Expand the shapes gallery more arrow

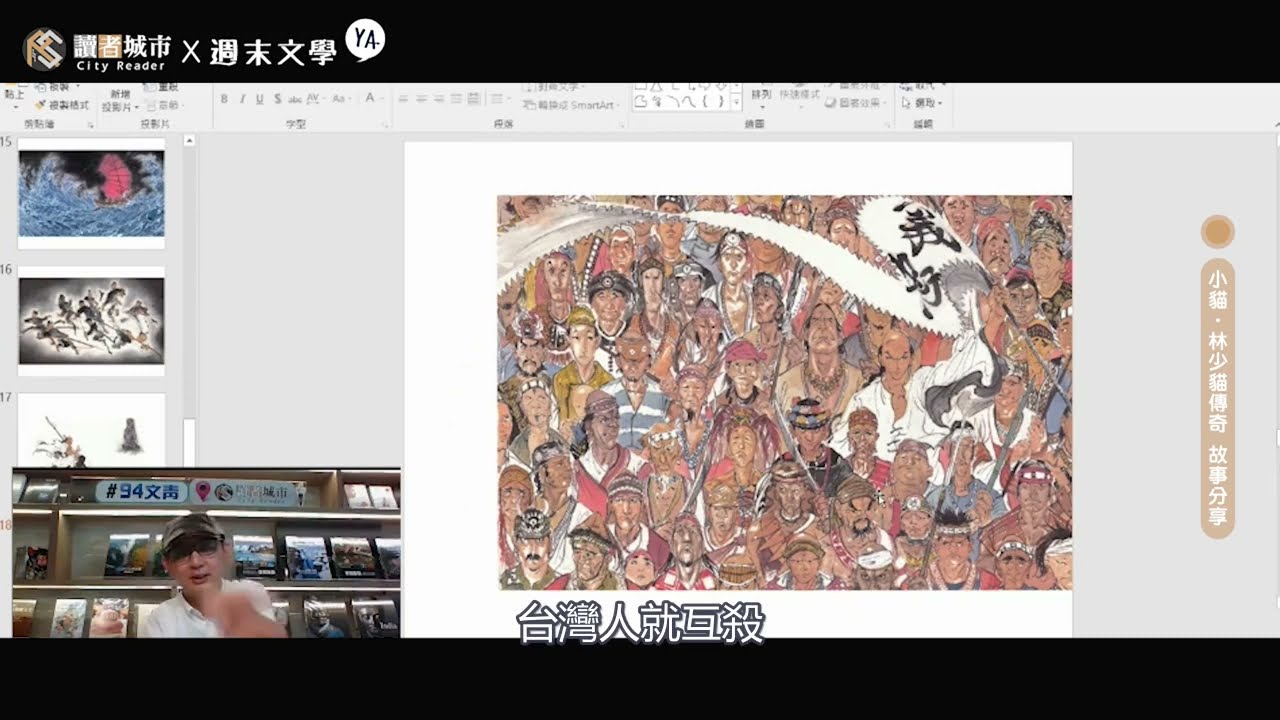point(736,103)
